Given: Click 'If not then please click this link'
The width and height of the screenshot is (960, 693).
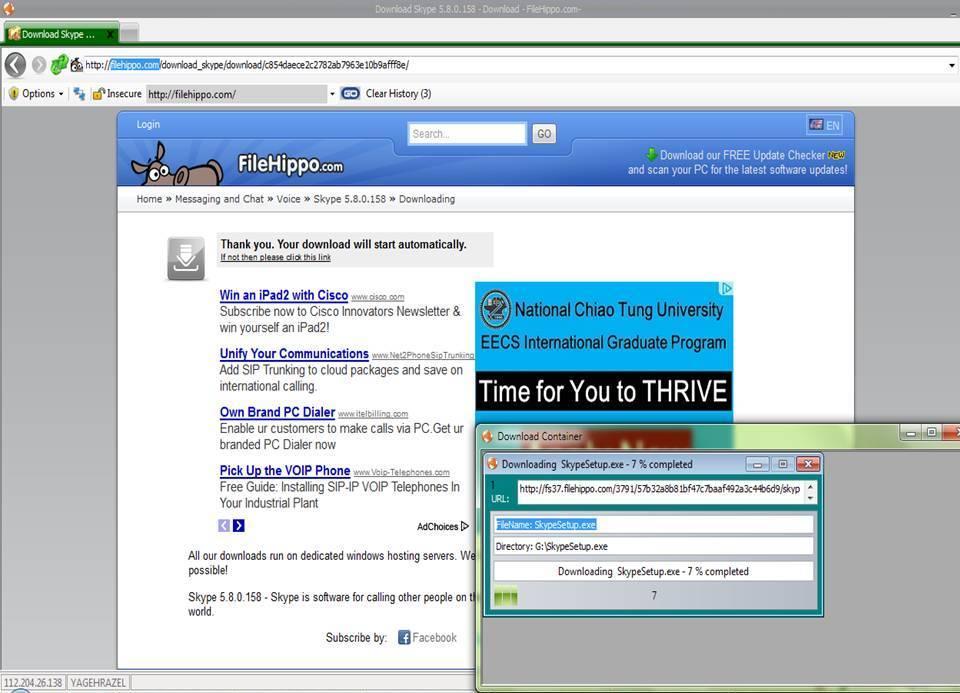Looking at the screenshot, I should (276, 257).
